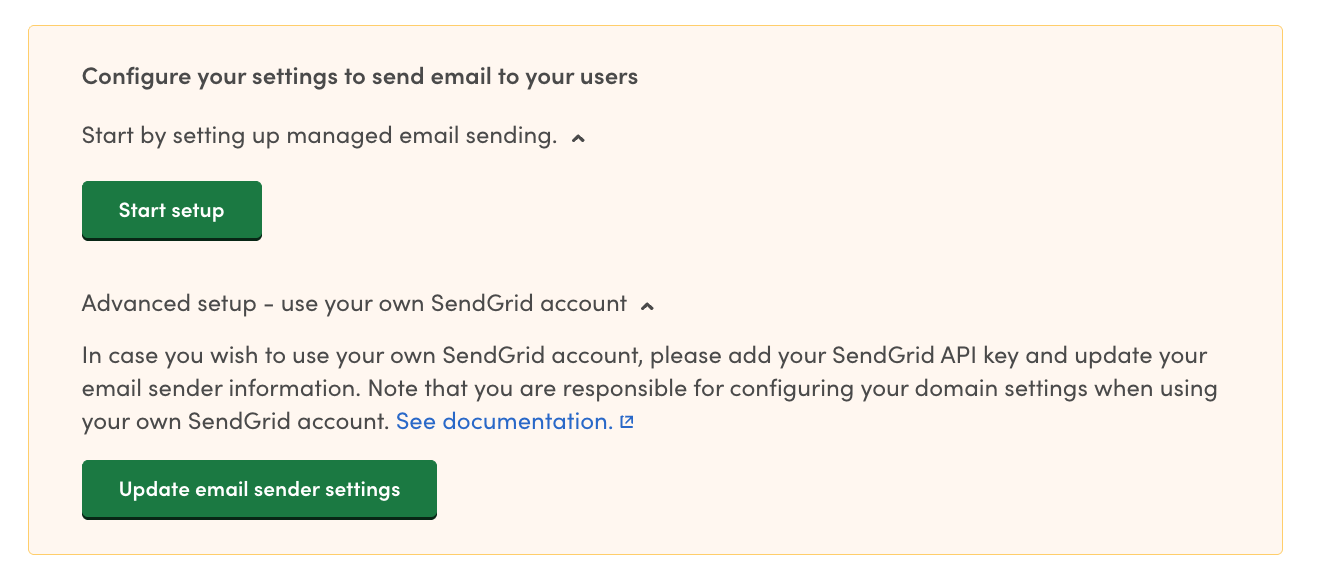Click the word "documentation" in the blue link
The image size is (1320, 584).
527,421
